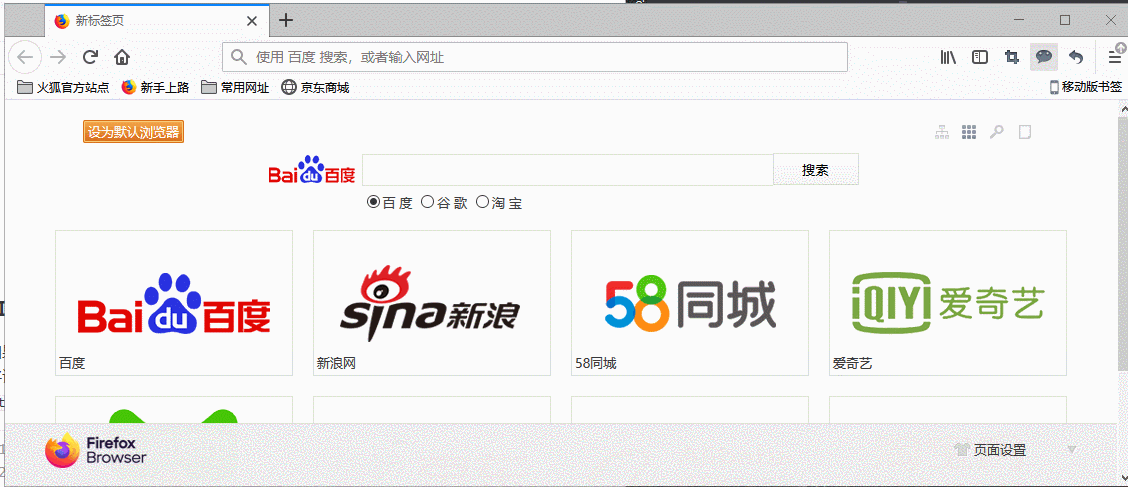Viewport: 1128px width, 487px height.
Task: Open the 火狐官方站点 bookmark folder
Action: (x=63, y=88)
